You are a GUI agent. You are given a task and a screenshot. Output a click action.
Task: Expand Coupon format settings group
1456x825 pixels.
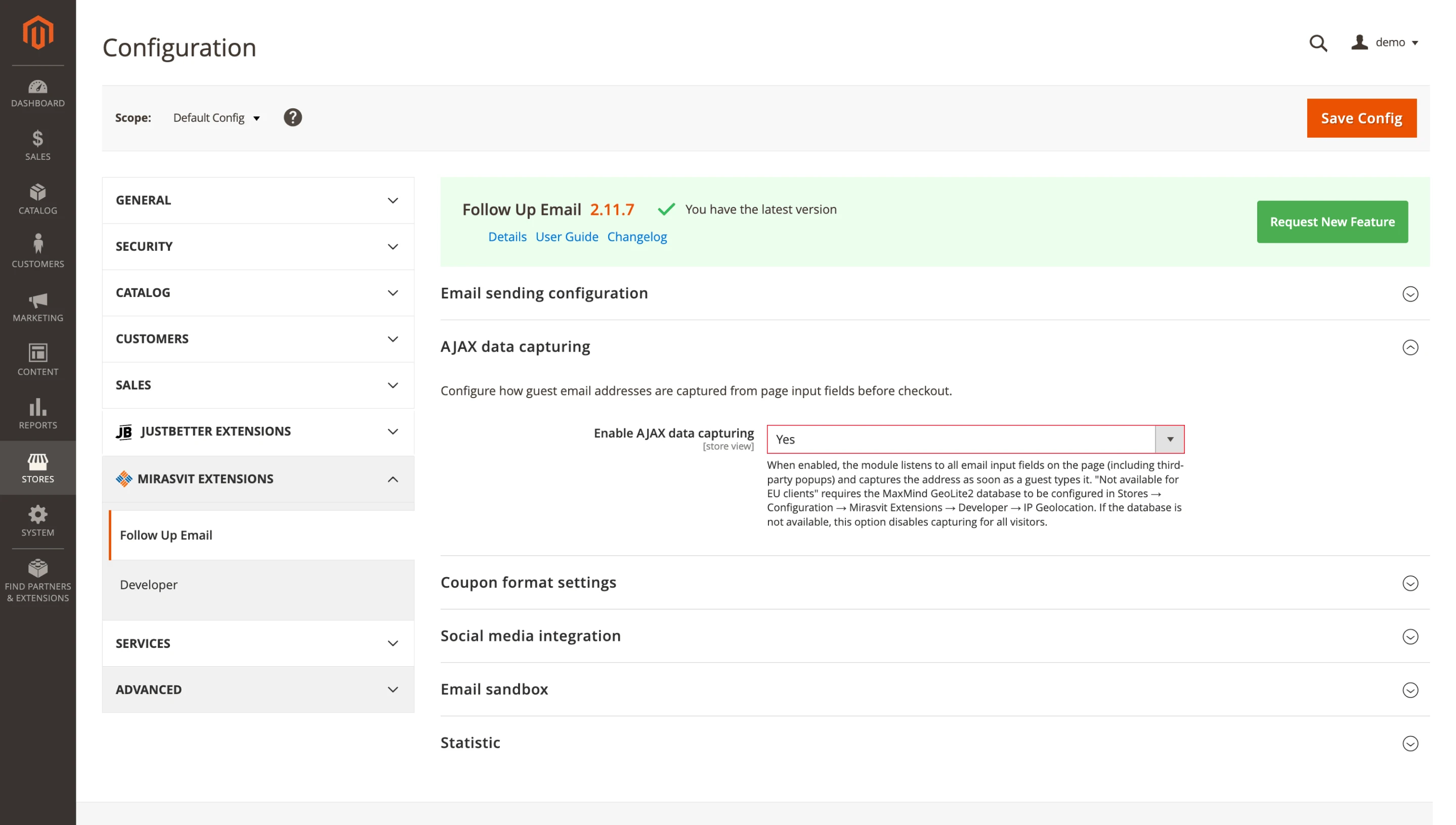935,583
